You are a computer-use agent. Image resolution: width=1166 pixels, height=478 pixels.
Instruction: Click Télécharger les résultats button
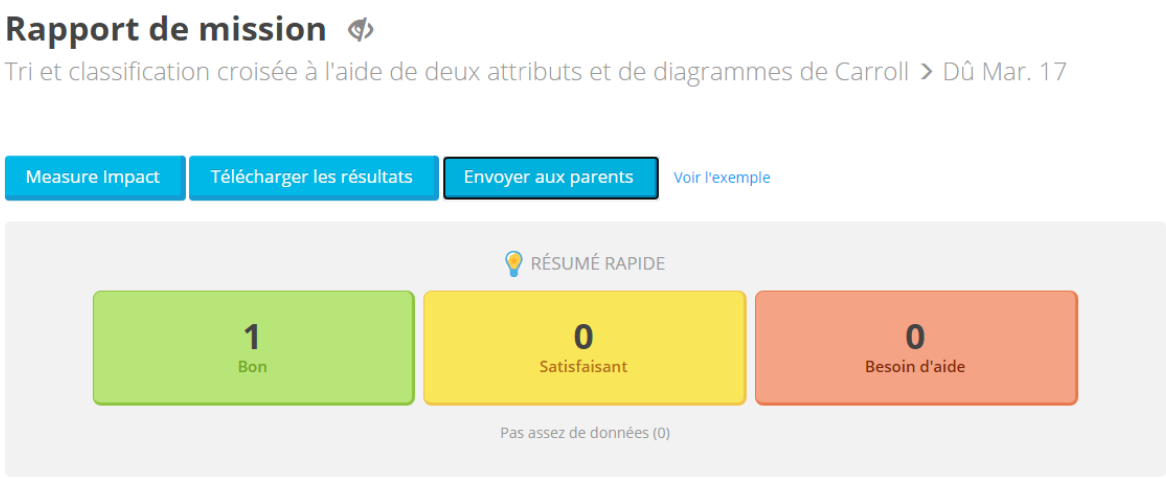tap(313, 178)
